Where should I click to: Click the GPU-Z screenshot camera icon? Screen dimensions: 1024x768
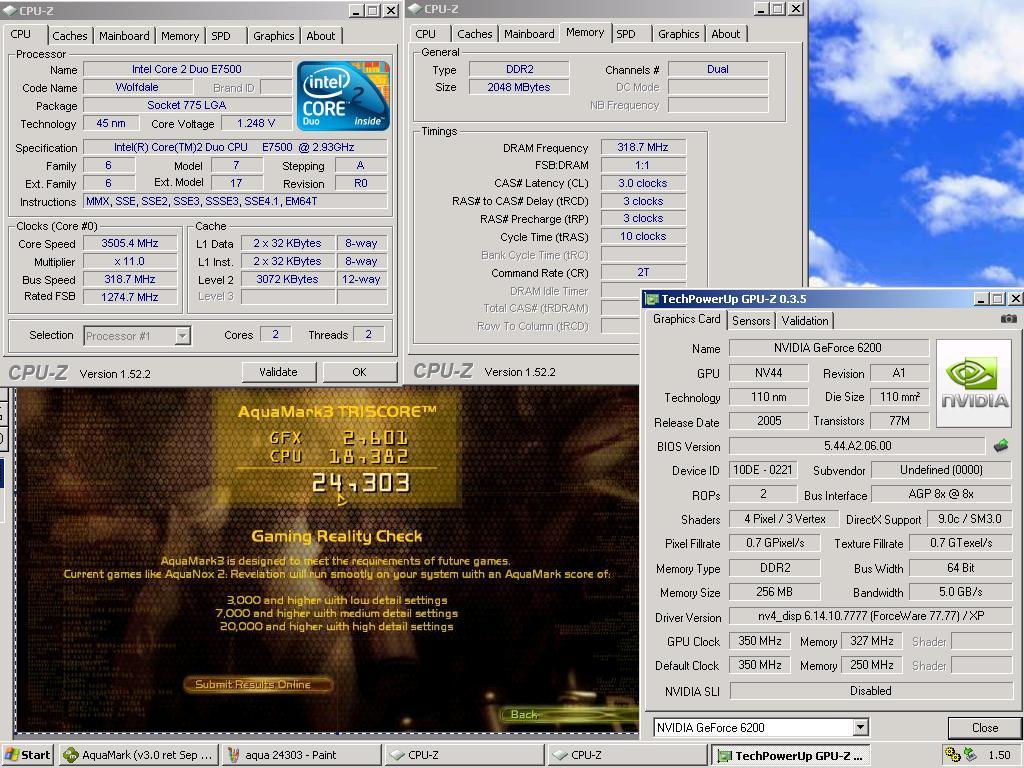point(1008,319)
